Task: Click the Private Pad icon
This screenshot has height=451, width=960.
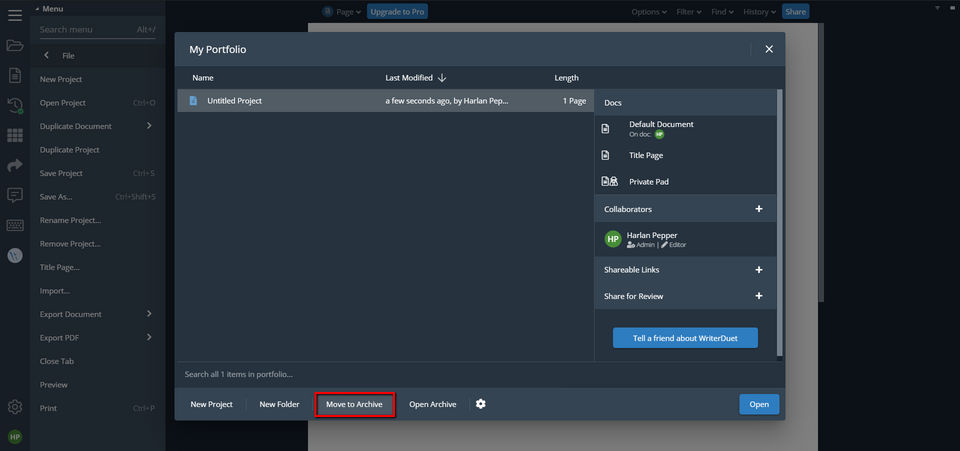Action: (609, 182)
